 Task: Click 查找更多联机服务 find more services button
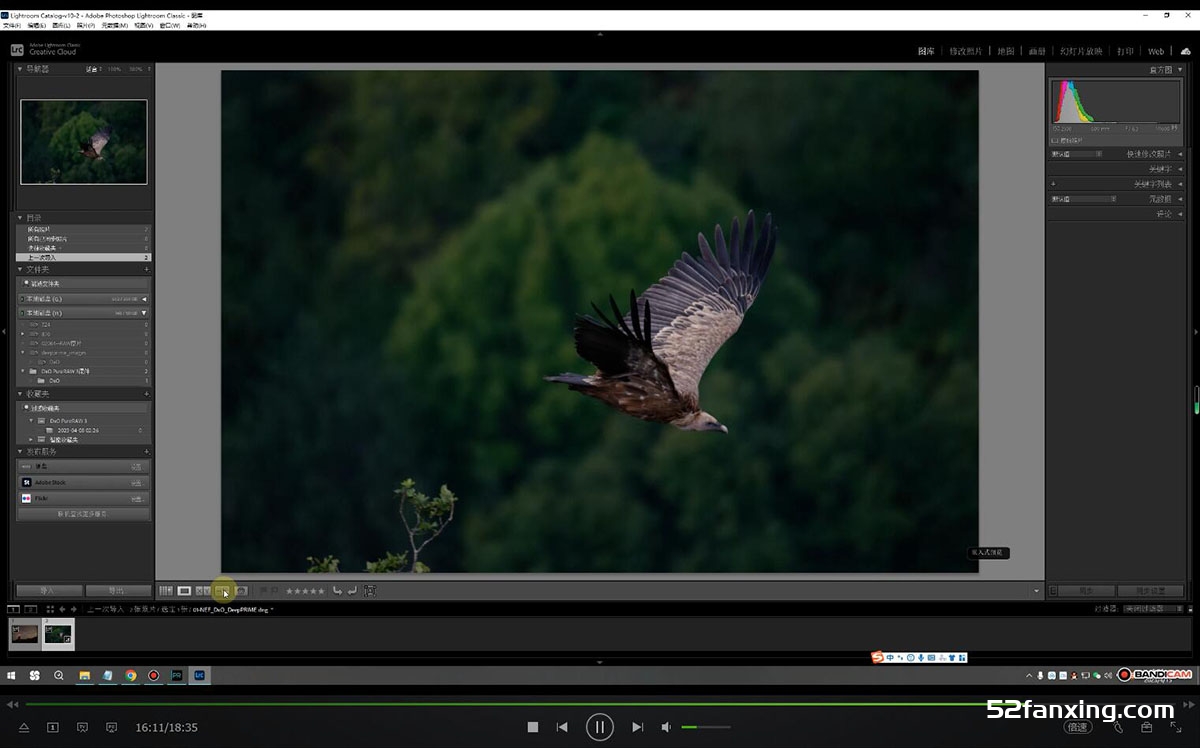click(84, 514)
